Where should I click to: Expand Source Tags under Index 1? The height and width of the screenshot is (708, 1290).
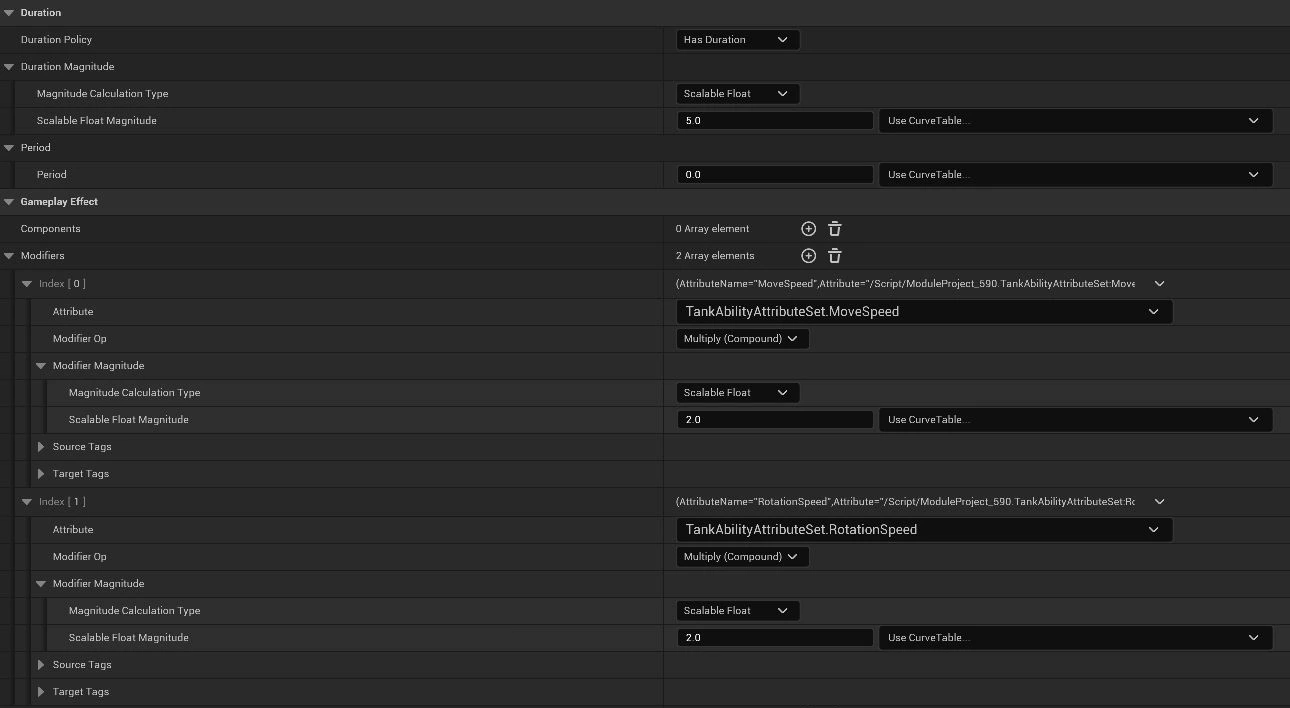click(x=41, y=665)
